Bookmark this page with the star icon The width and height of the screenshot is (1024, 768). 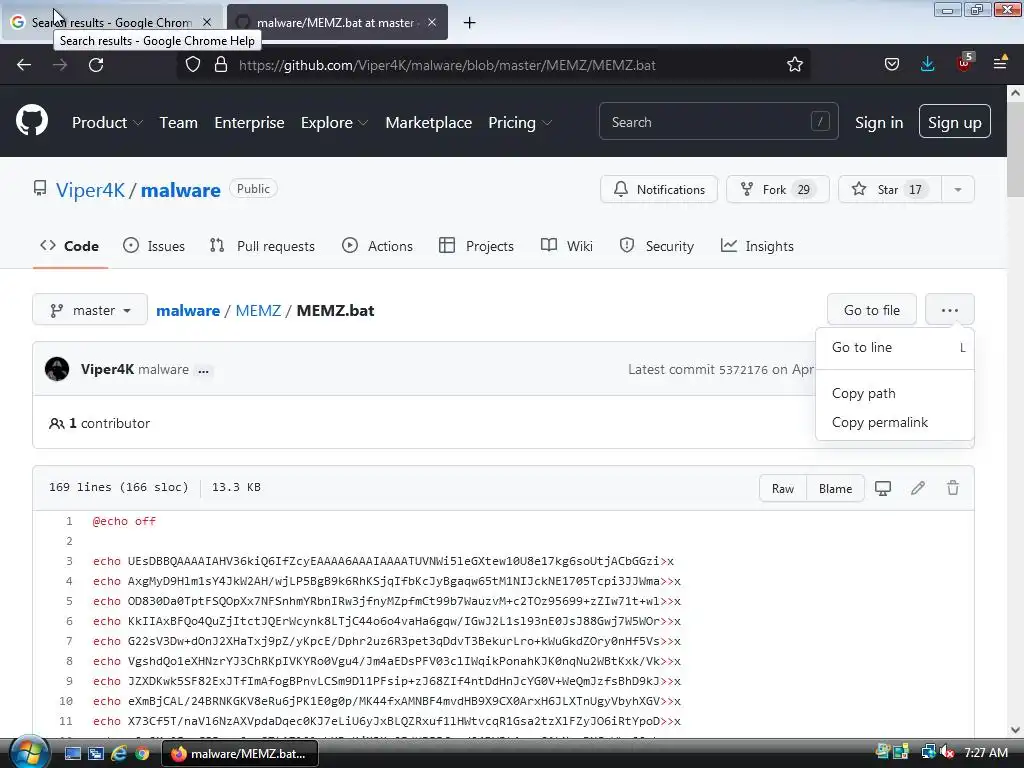[794, 65]
